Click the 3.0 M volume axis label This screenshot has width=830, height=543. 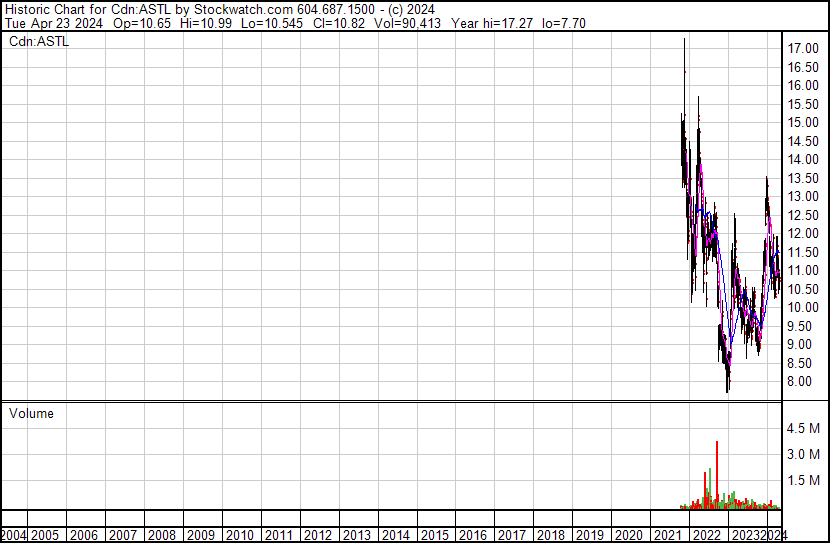click(x=804, y=454)
